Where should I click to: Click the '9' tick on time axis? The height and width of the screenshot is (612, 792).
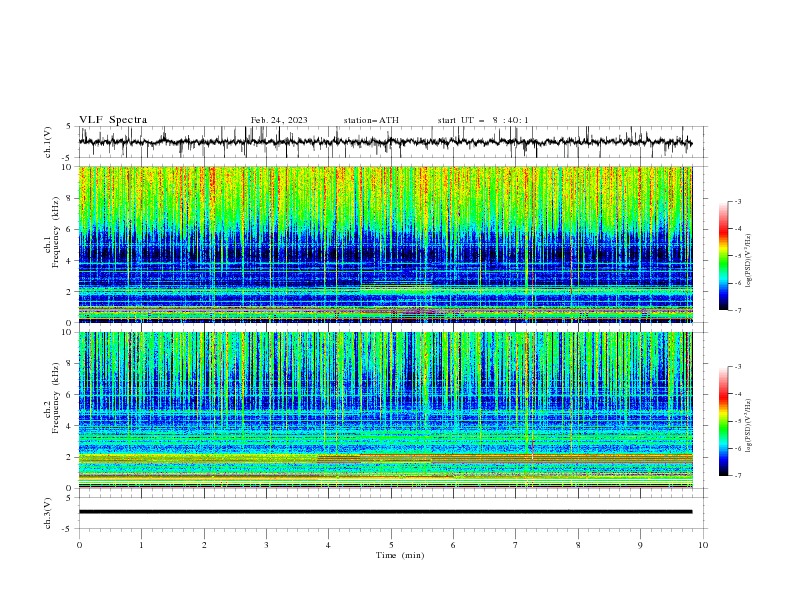tap(640, 545)
